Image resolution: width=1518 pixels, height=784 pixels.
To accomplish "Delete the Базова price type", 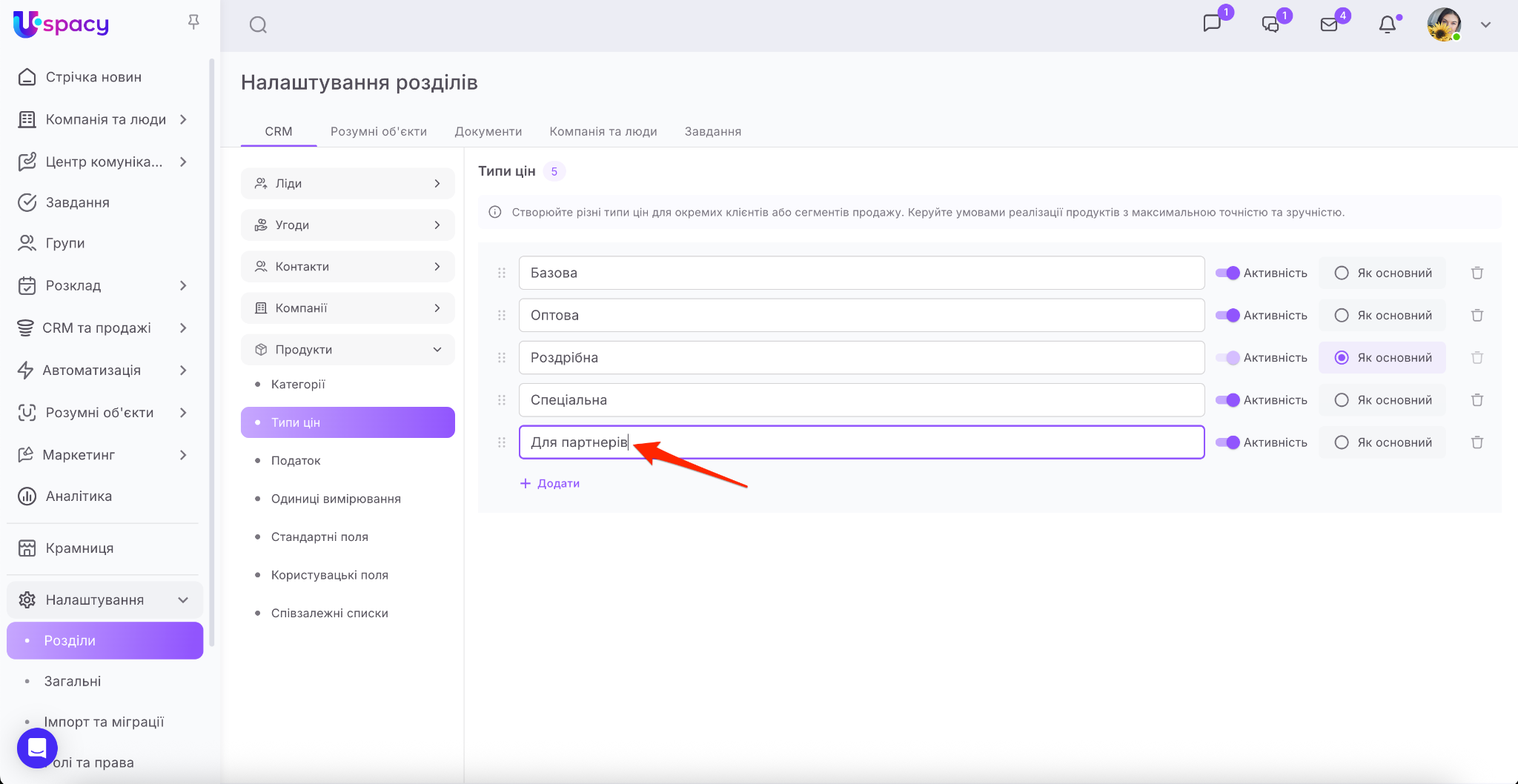I will (x=1476, y=273).
